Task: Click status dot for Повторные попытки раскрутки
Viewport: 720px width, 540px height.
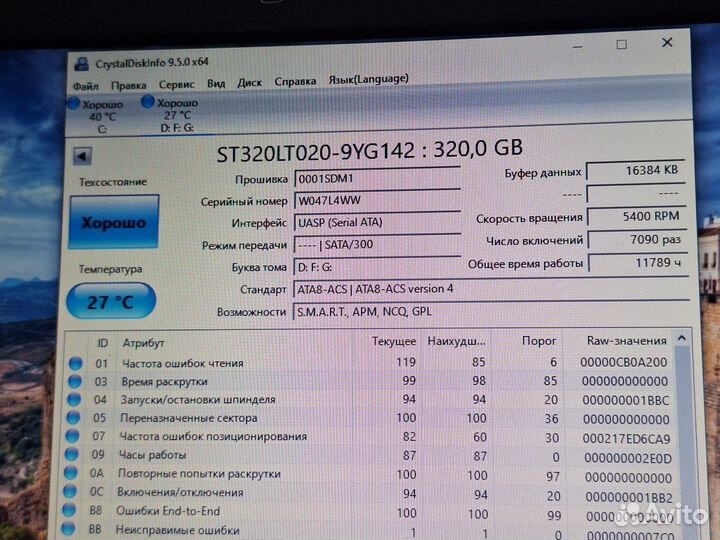Action: (70, 473)
